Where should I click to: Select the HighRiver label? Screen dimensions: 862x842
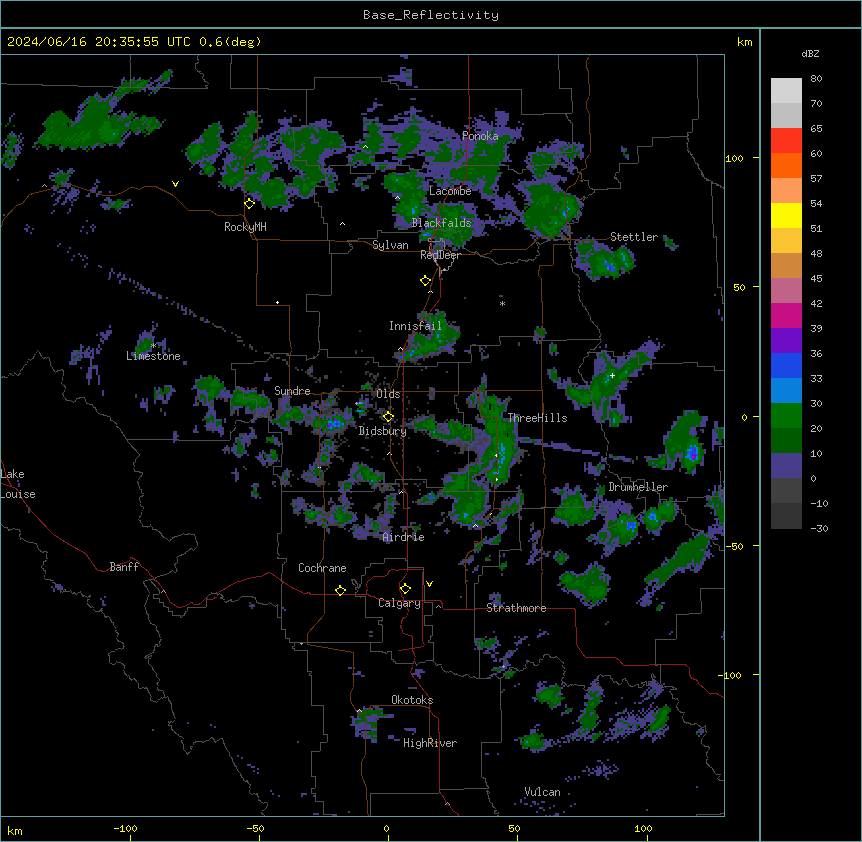tap(430, 743)
